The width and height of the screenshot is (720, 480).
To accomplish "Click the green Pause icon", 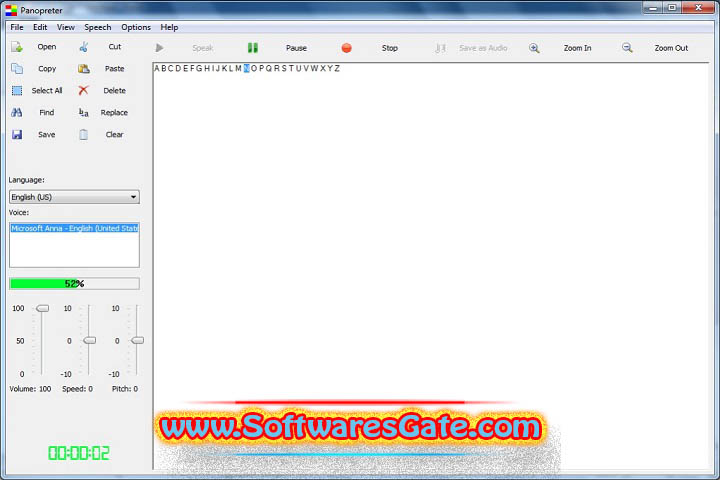I will [253, 48].
